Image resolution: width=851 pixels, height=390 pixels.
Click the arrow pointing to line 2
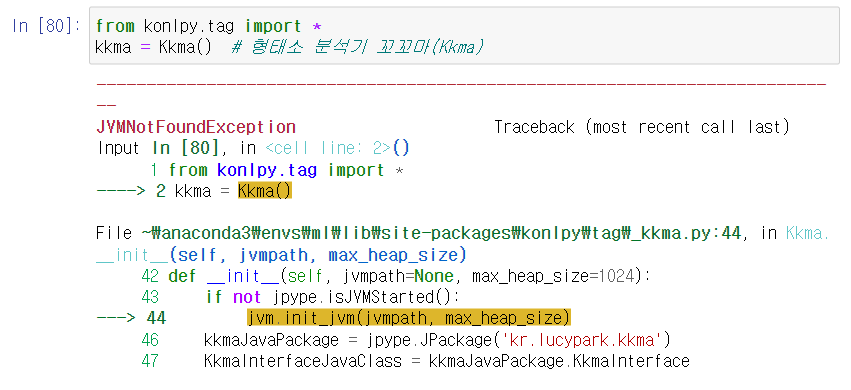click(120, 191)
